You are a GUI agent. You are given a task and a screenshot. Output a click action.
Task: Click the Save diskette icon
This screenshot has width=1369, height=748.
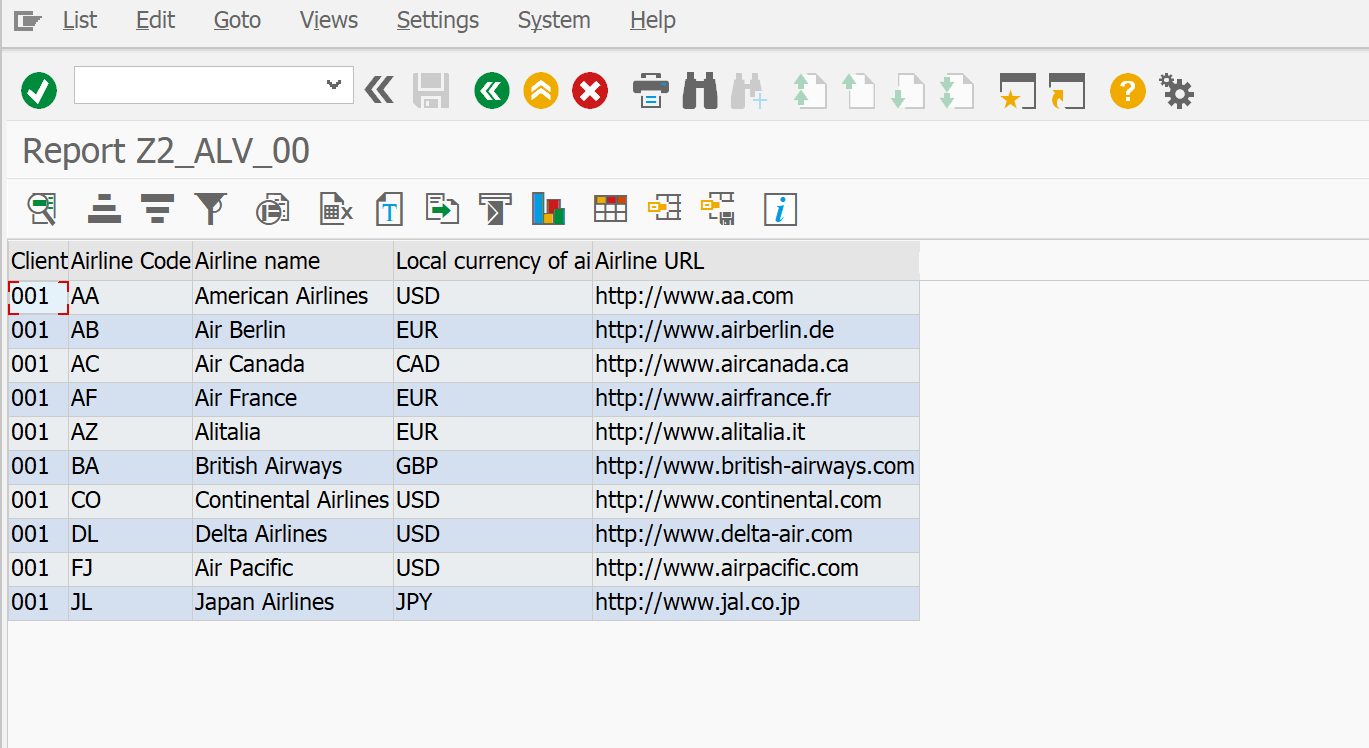pyautogui.click(x=431, y=91)
